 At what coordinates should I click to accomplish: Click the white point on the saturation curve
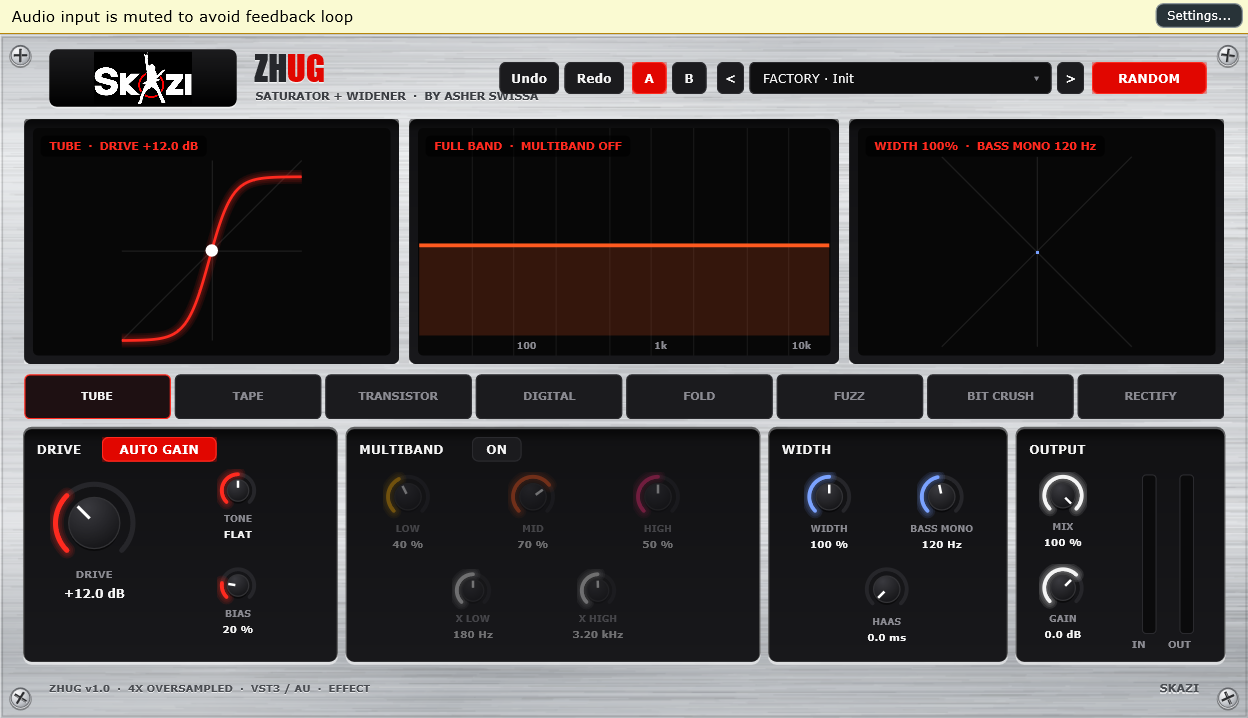212,250
